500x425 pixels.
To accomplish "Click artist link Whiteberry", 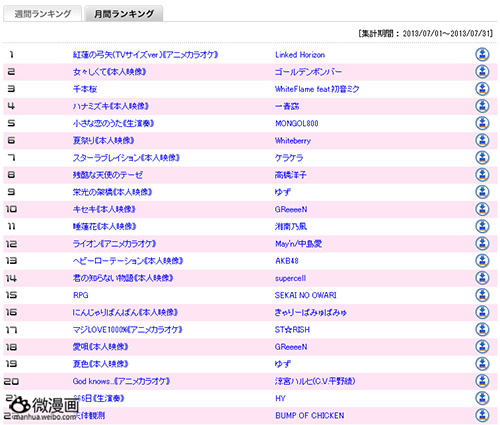I will coord(293,141).
